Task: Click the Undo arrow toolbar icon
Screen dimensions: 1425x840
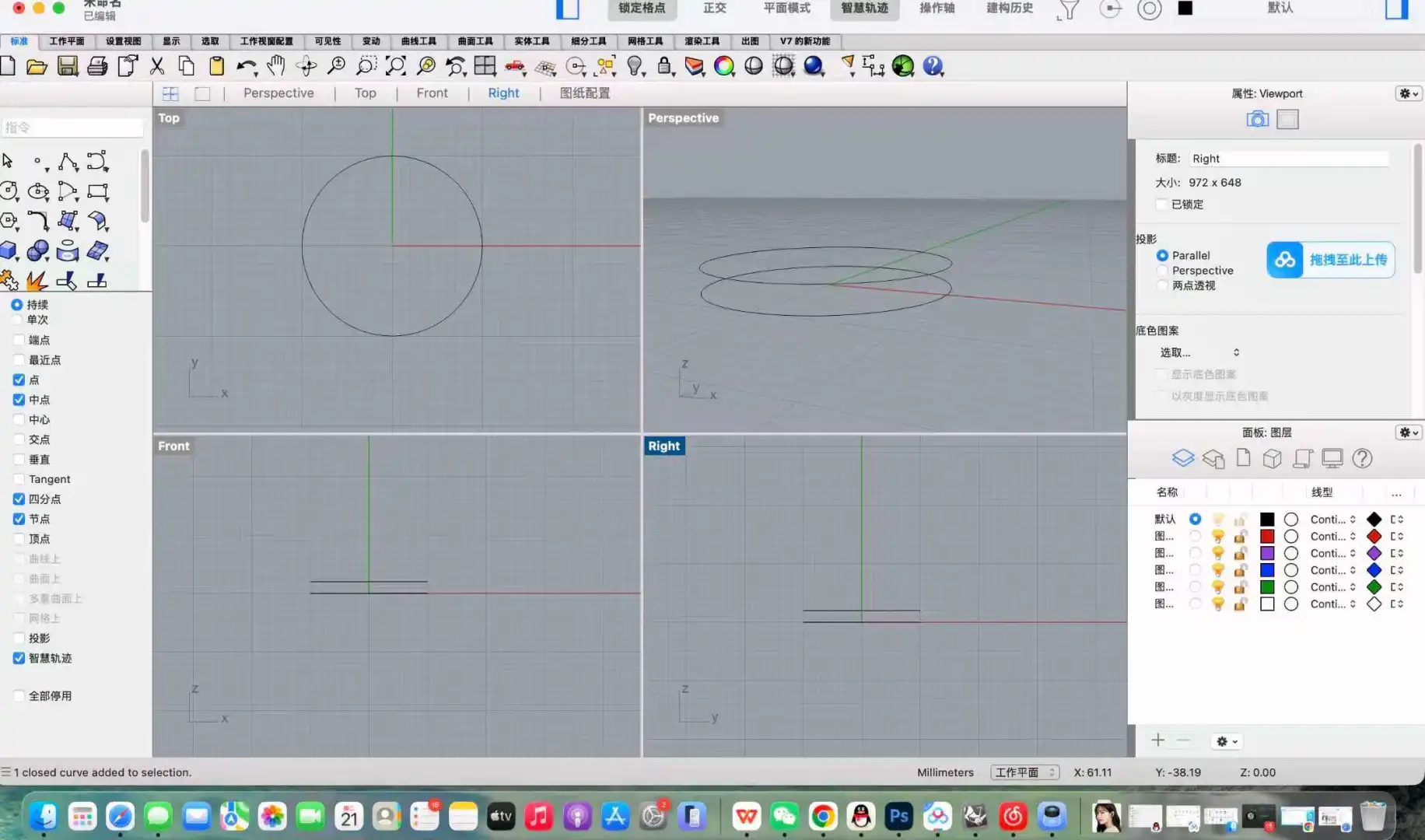Action: (245, 67)
